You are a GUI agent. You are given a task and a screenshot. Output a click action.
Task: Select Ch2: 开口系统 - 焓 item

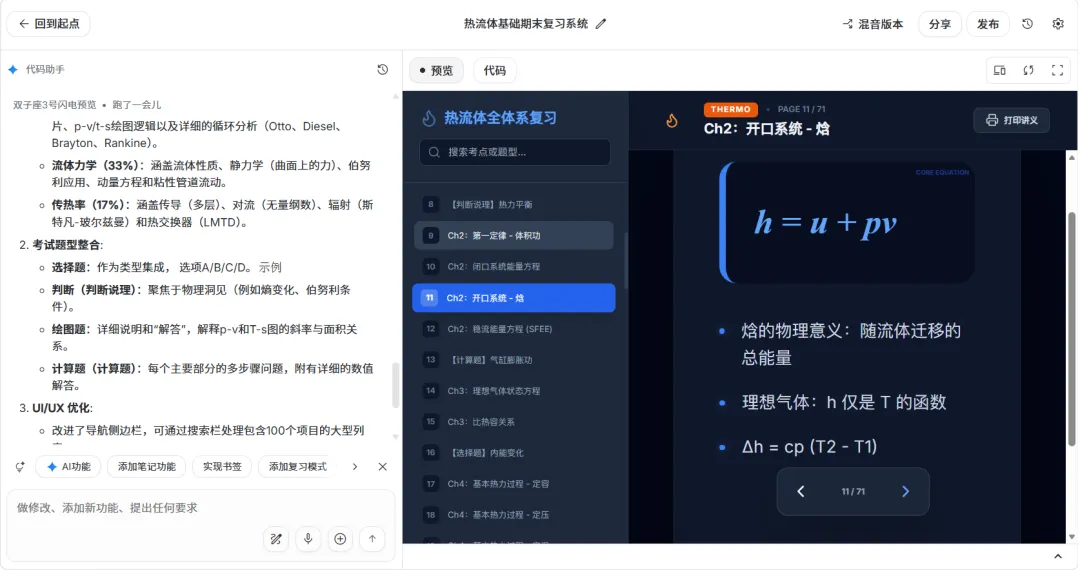click(x=513, y=298)
